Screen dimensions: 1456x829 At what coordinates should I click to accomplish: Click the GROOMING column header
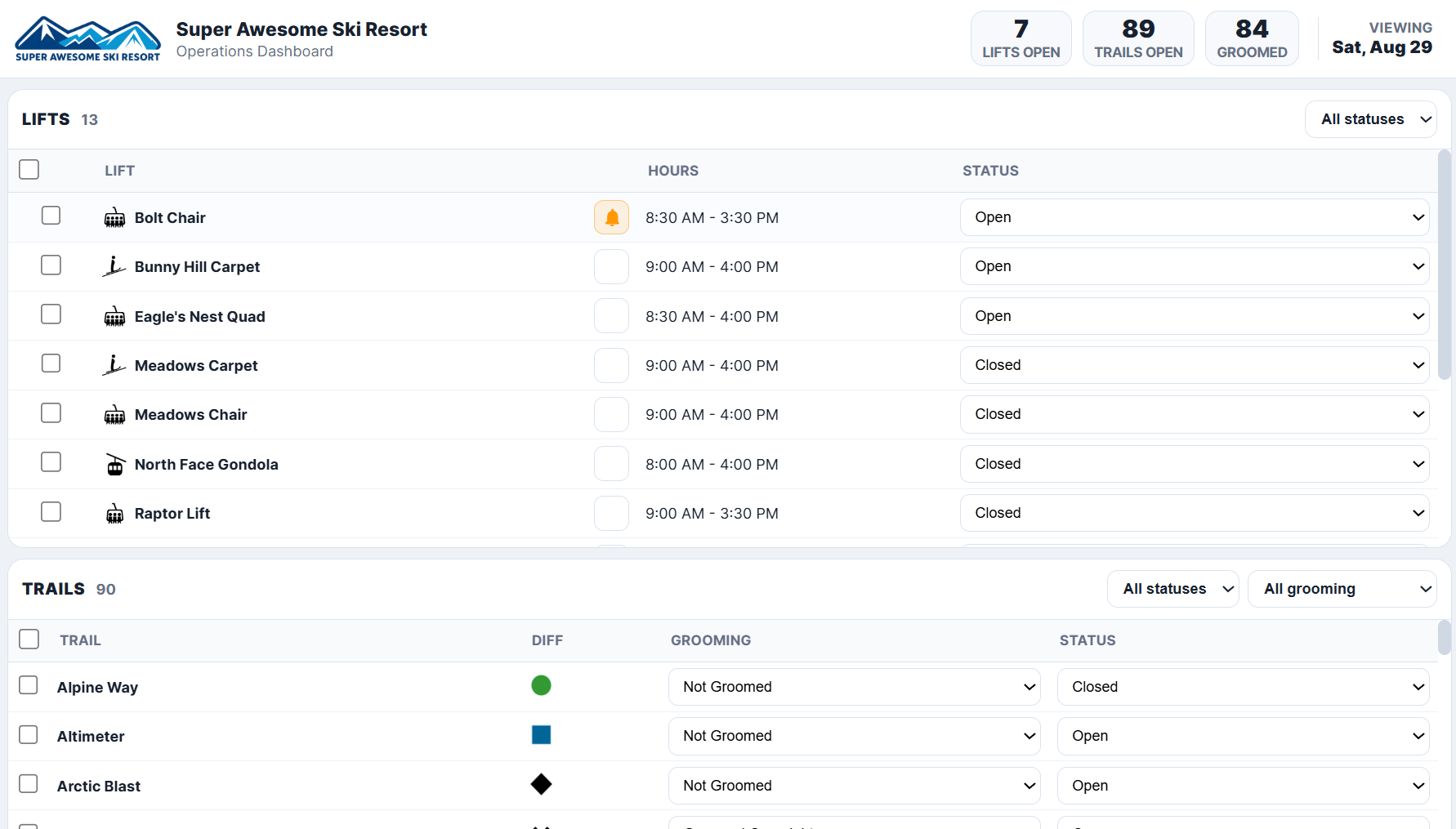click(x=711, y=640)
